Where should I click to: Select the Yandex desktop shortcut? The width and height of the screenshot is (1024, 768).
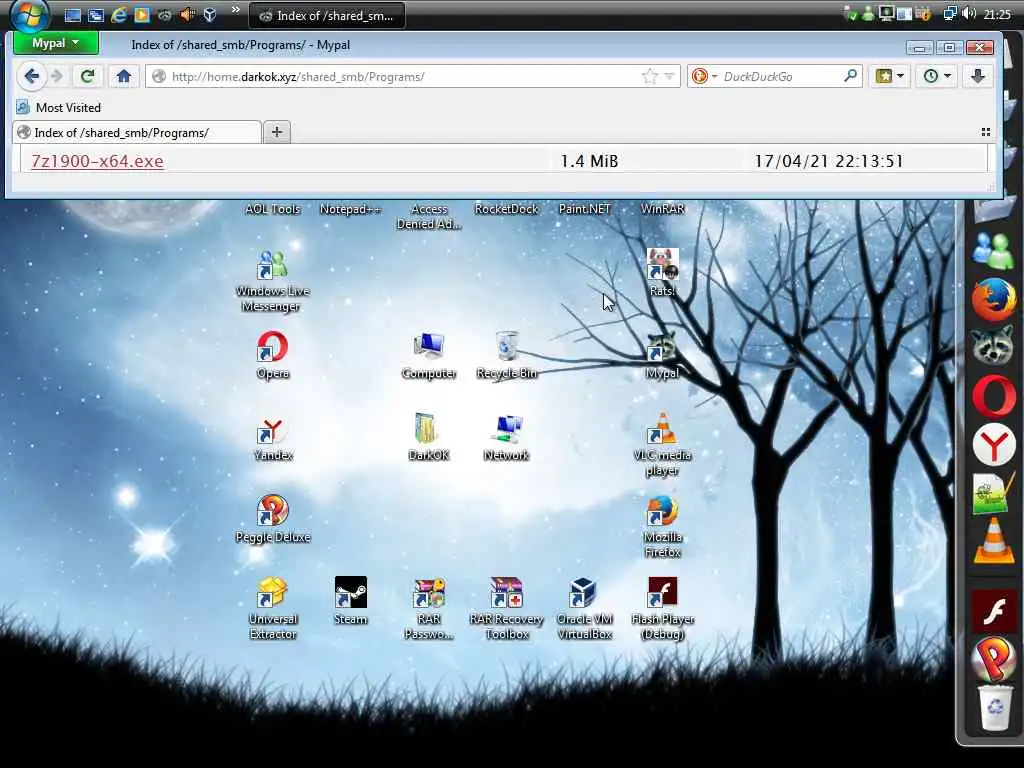(272, 439)
